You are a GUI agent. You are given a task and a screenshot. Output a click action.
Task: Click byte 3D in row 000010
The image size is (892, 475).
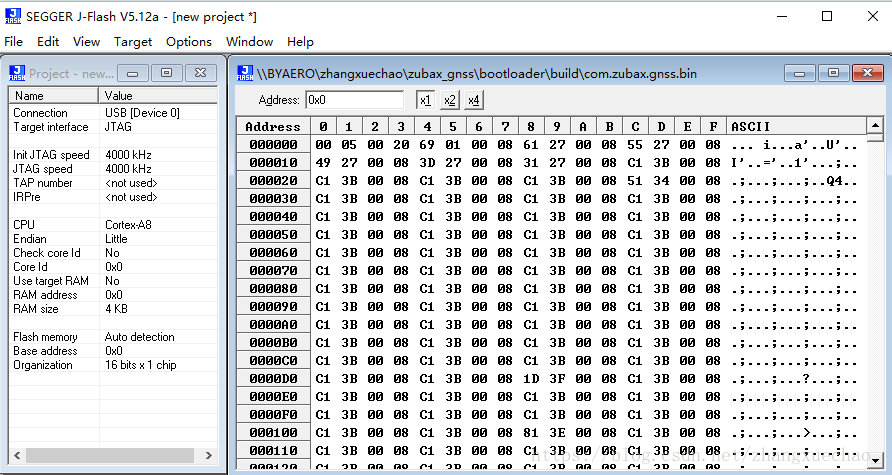427,163
